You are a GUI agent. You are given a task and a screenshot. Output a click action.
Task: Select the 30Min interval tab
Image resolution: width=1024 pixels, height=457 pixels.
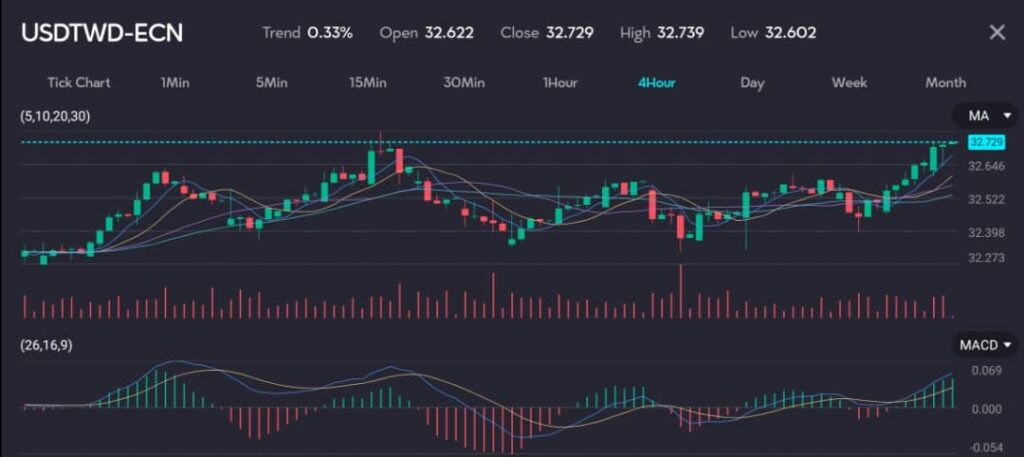(464, 82)
